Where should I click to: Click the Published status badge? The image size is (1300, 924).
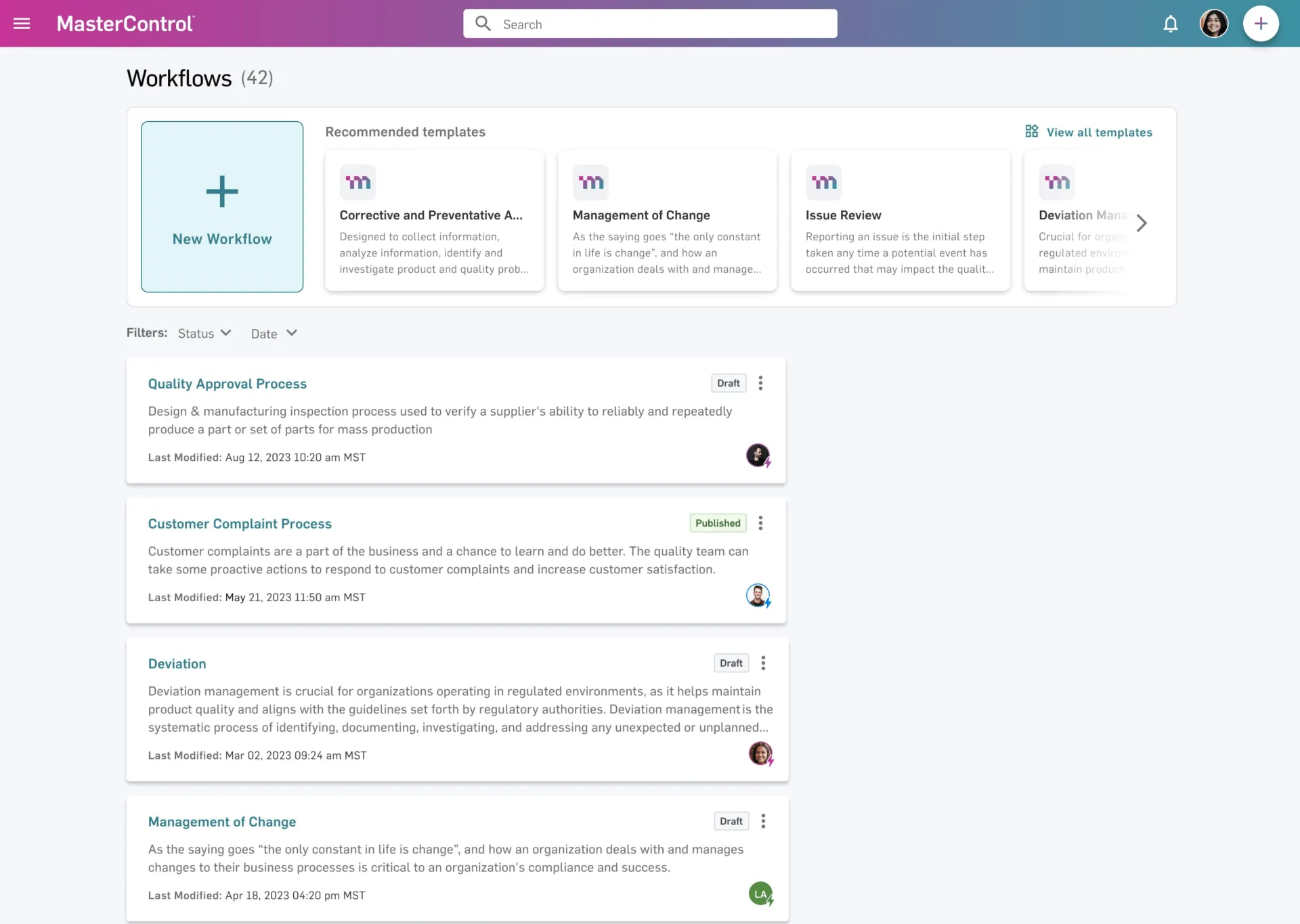718,523
